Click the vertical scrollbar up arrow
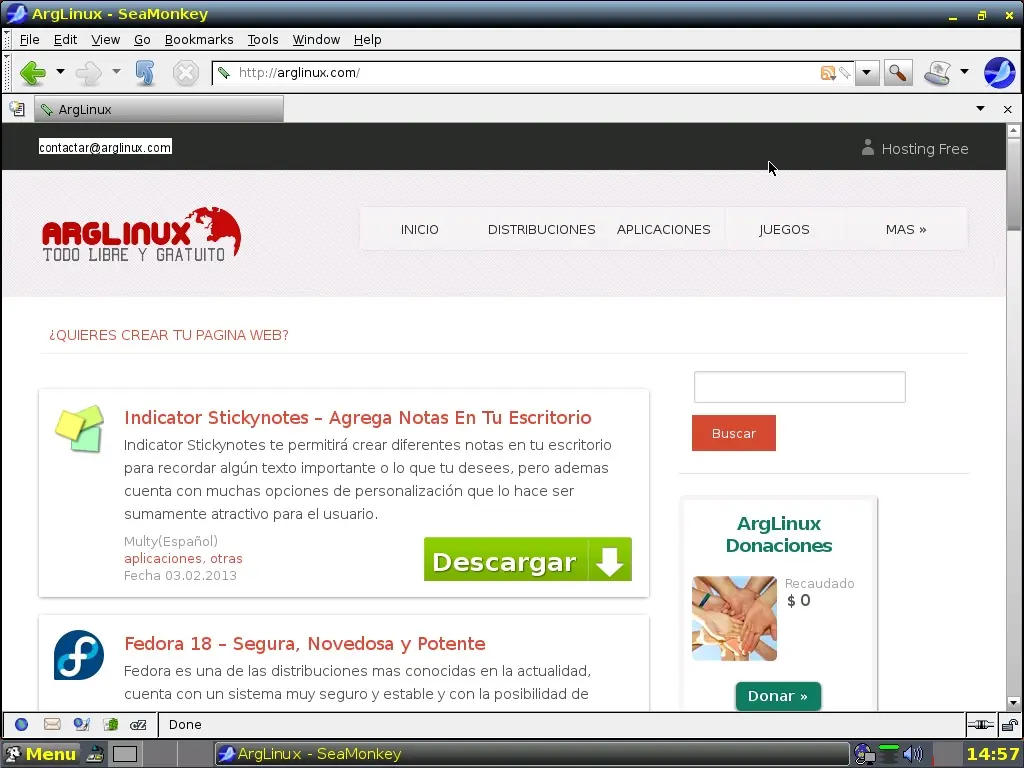This screenshot has width=1024, height=768. point(1014,130)
